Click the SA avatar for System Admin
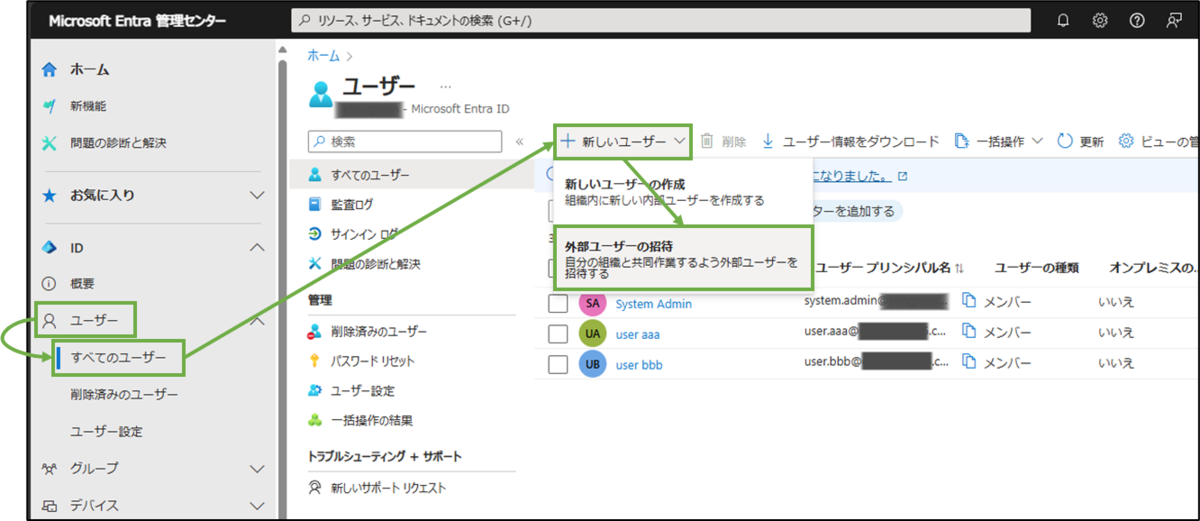 pyautogui.click(x=592, y=303)
